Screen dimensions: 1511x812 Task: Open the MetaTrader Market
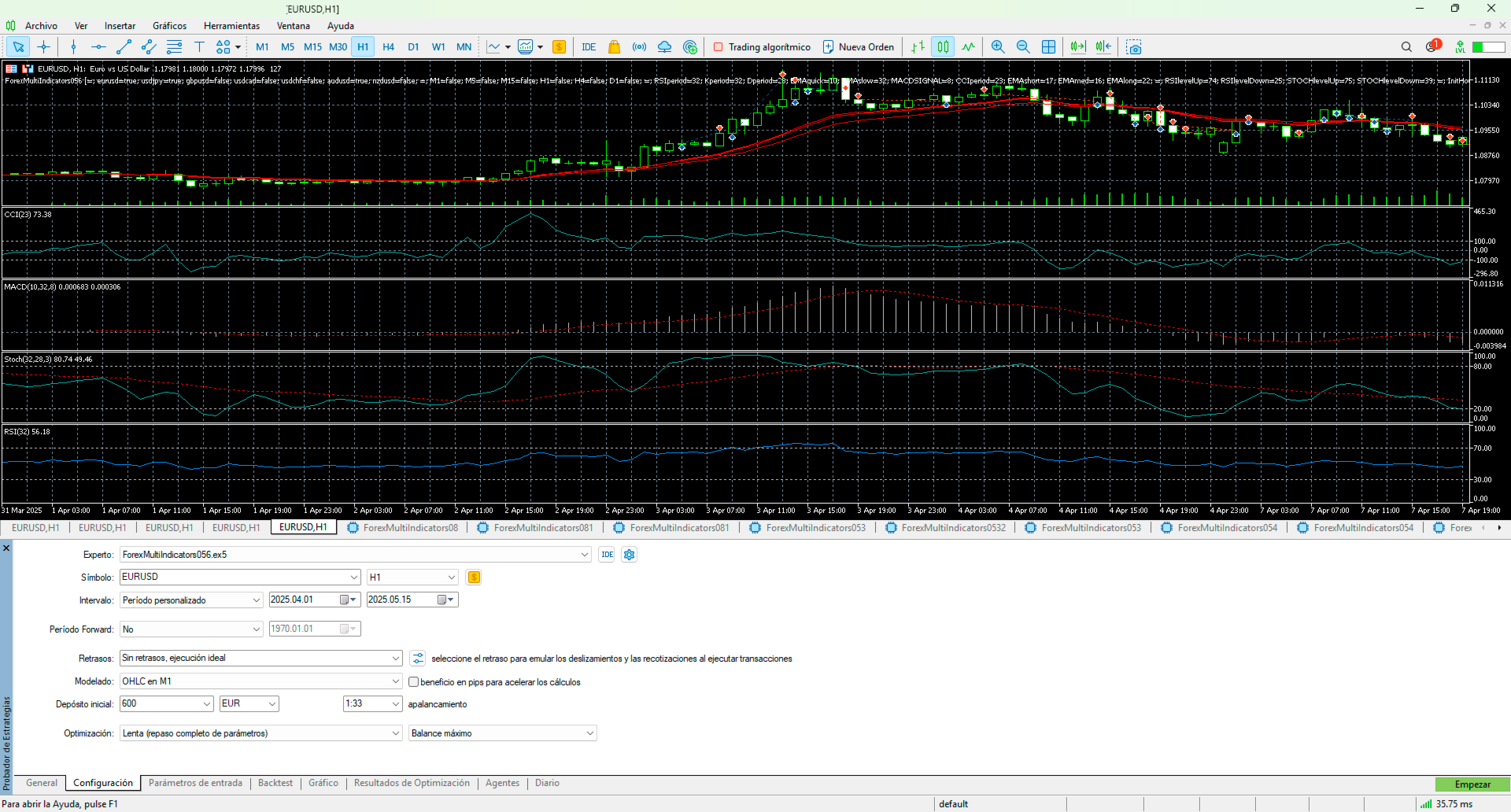(x=614, y=47)
